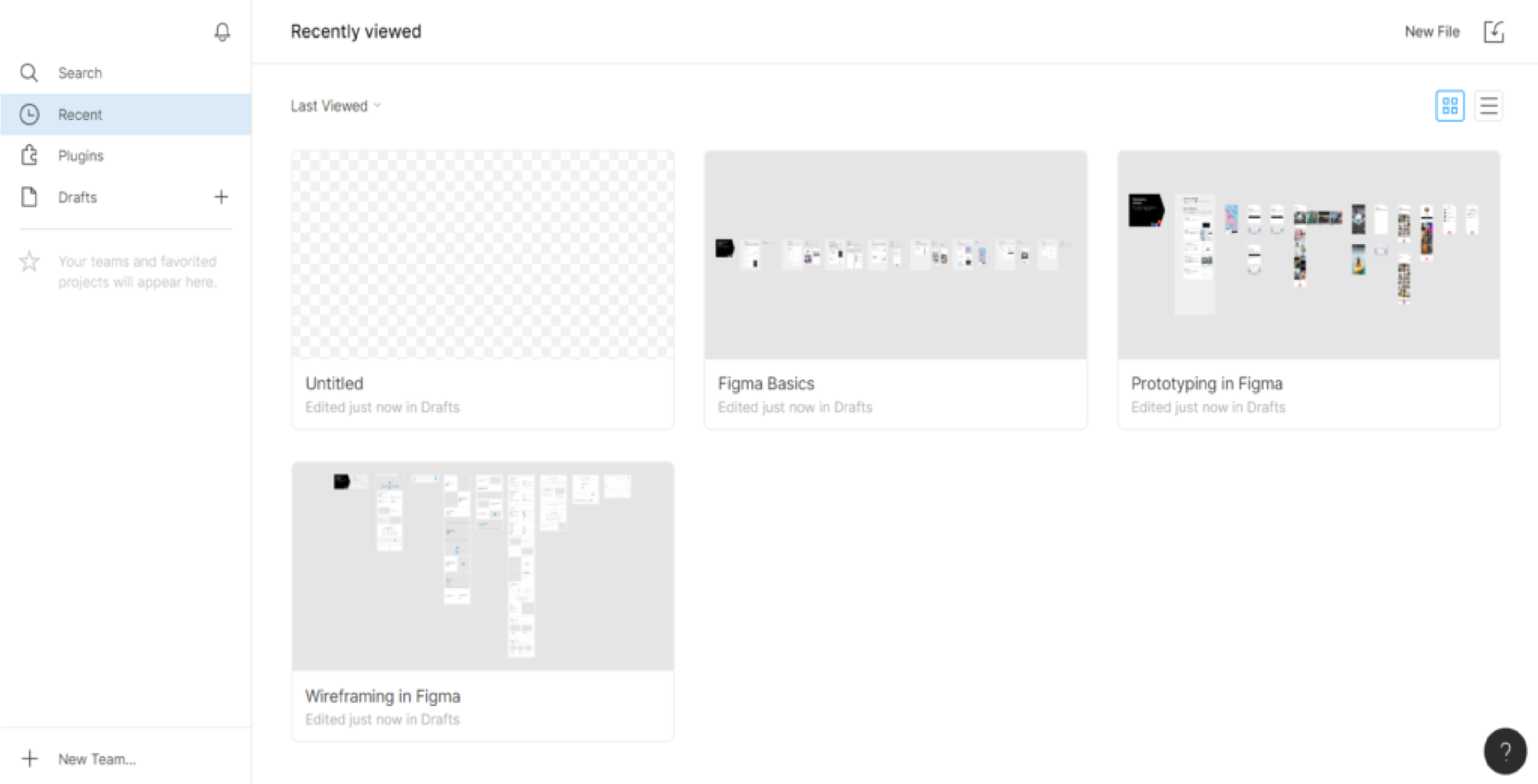Open the help question mark button
The image size is (1538, 784).
(1504, 751)
